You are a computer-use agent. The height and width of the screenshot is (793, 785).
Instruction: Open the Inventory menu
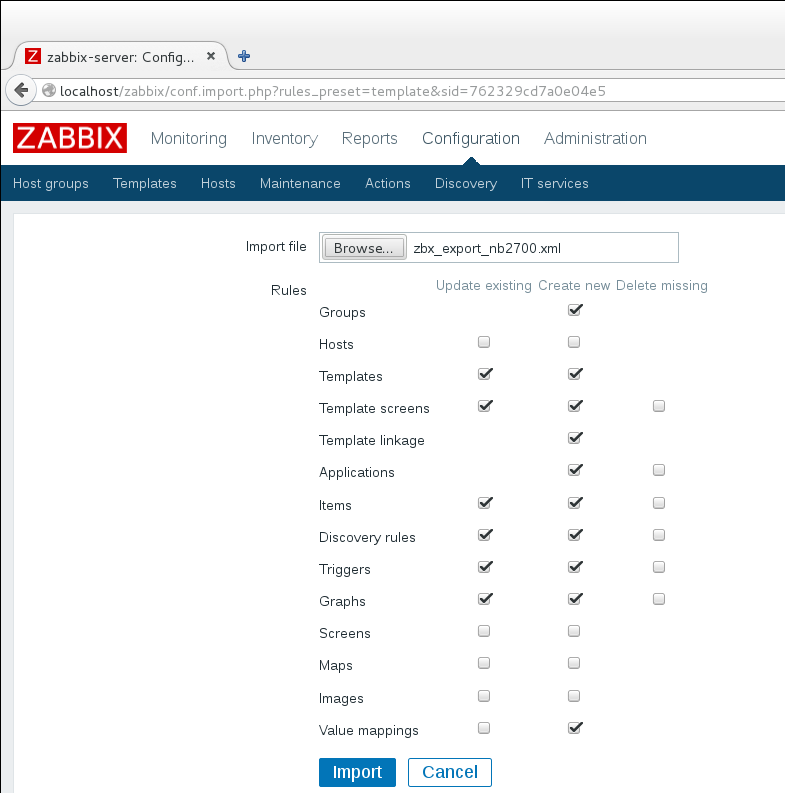point(284,138)
